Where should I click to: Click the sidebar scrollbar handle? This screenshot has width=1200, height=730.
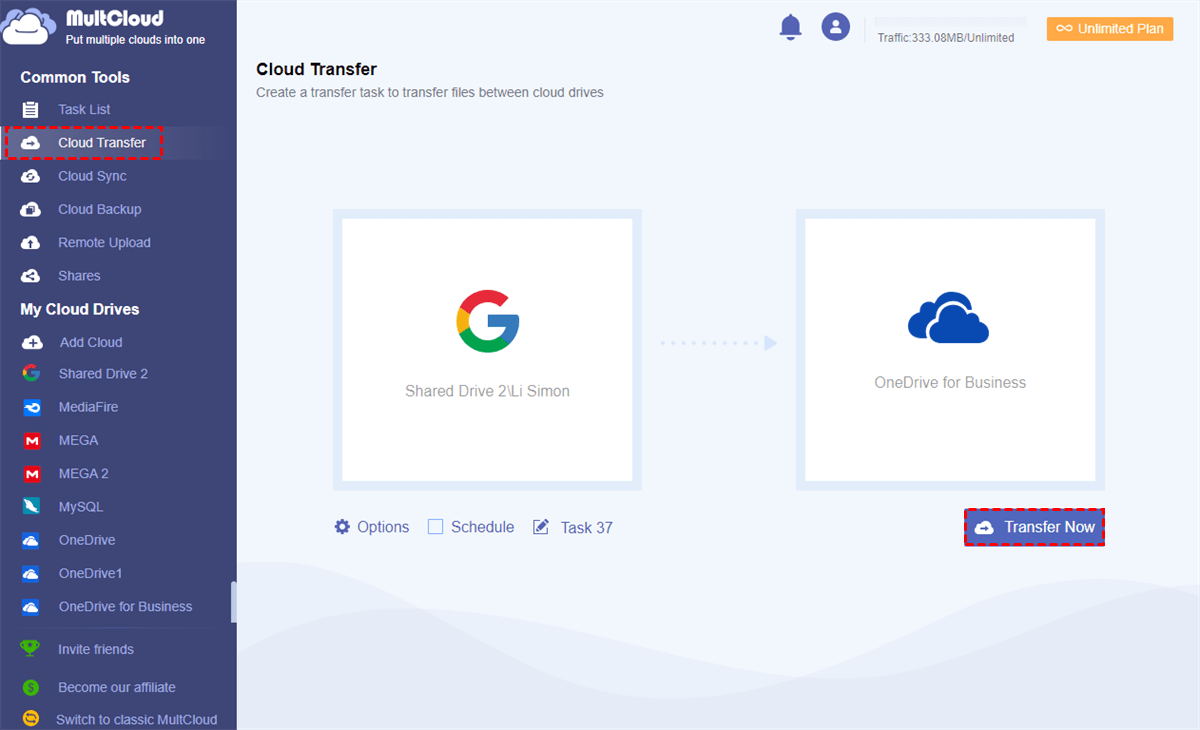[234, 602]
